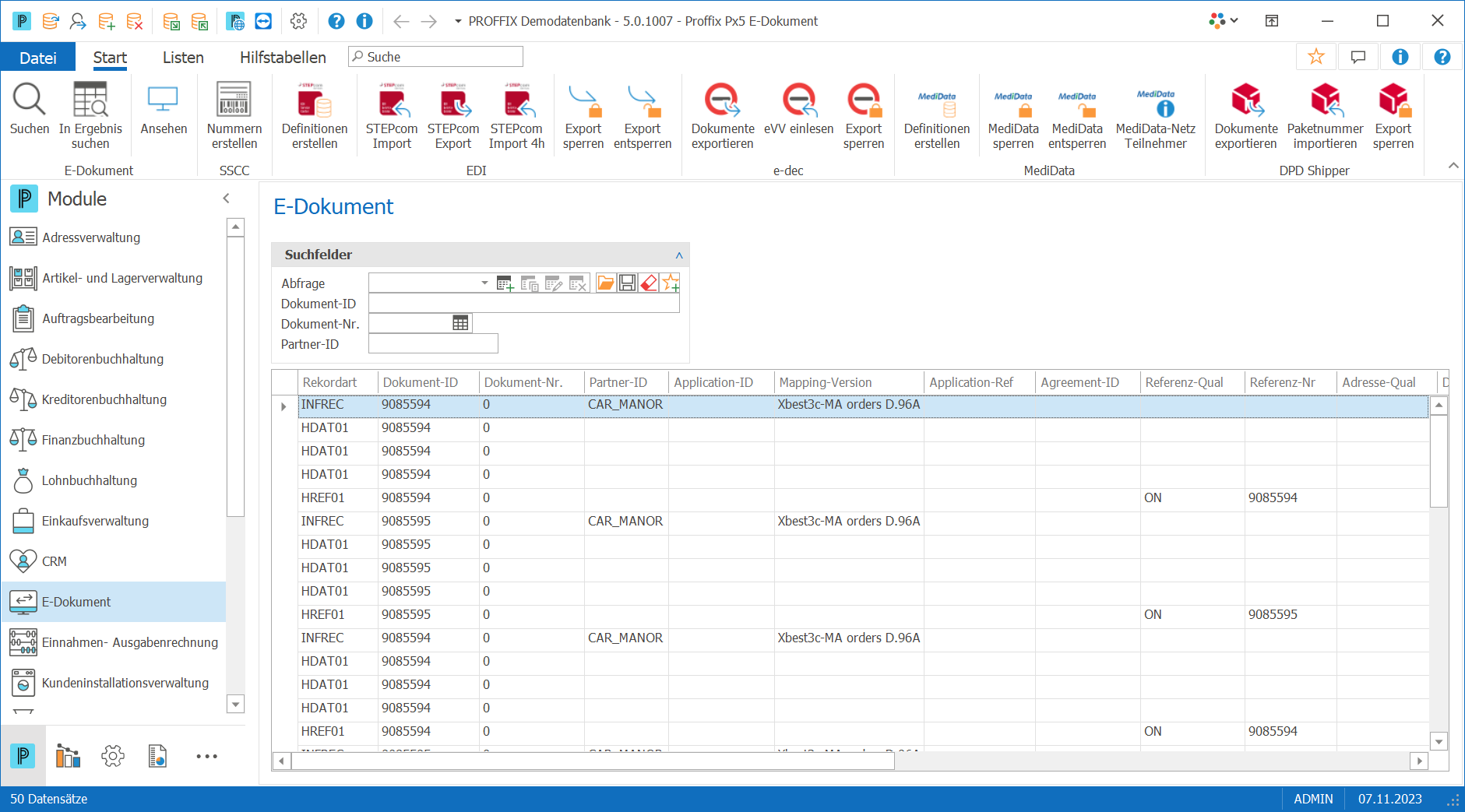The height and width of the screenshot is (812, 1465).
Task: Collapse the Module sidebar
Action: point(227,199)
